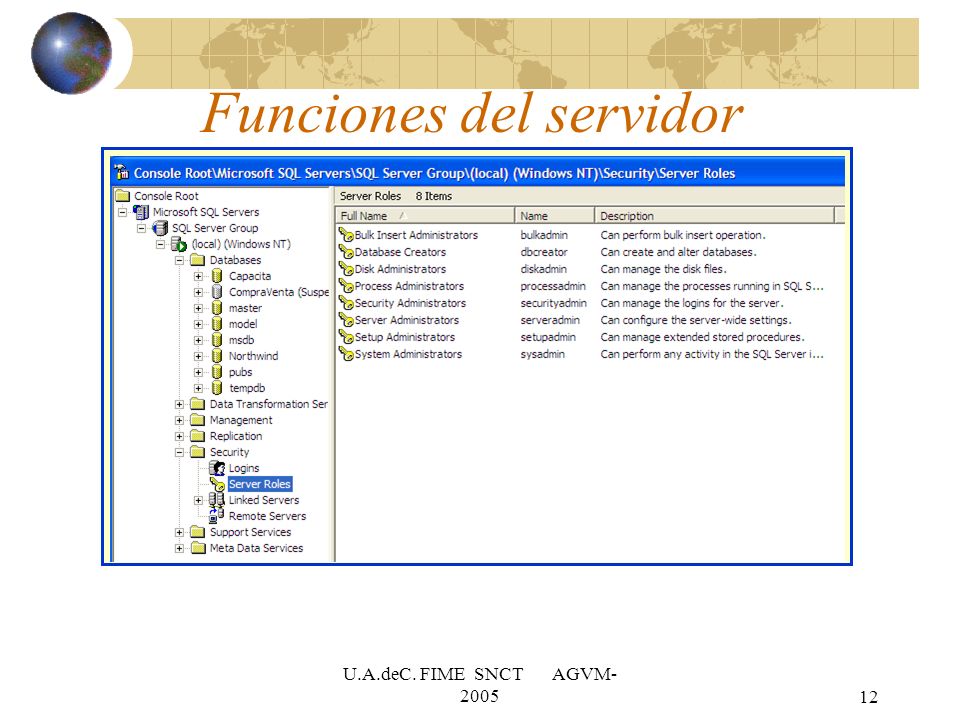Screen dimensions: 960x720
Task: Select the Logins tree item label
Action: point(244,468)
